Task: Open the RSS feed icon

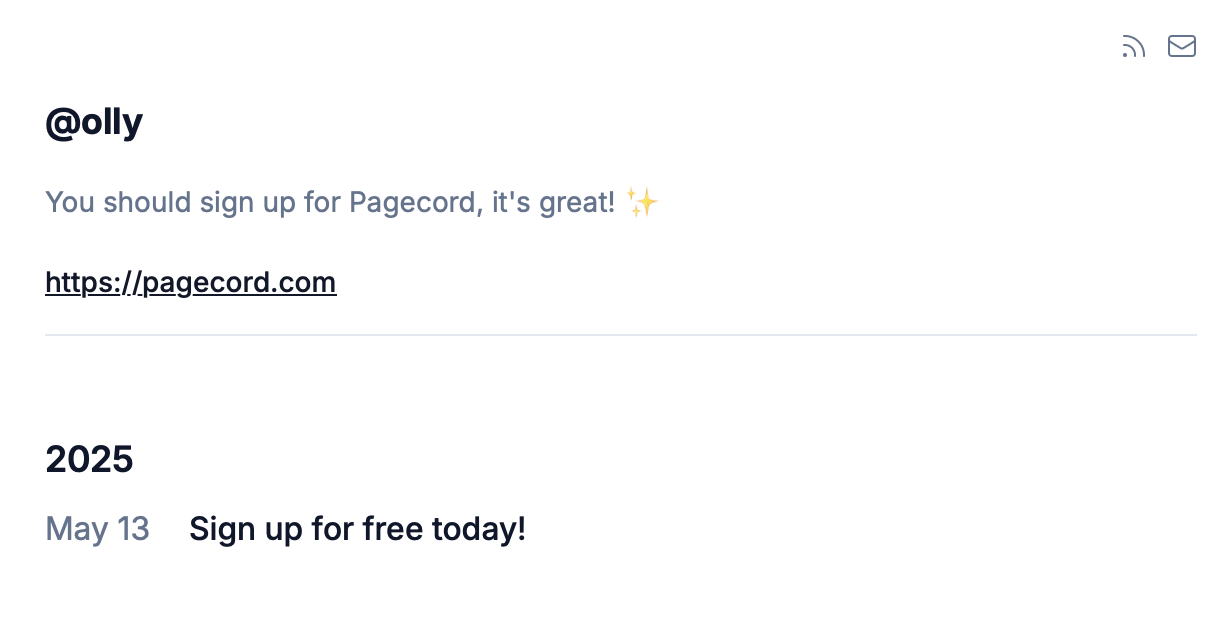Action: click(x=1133, y=47)
